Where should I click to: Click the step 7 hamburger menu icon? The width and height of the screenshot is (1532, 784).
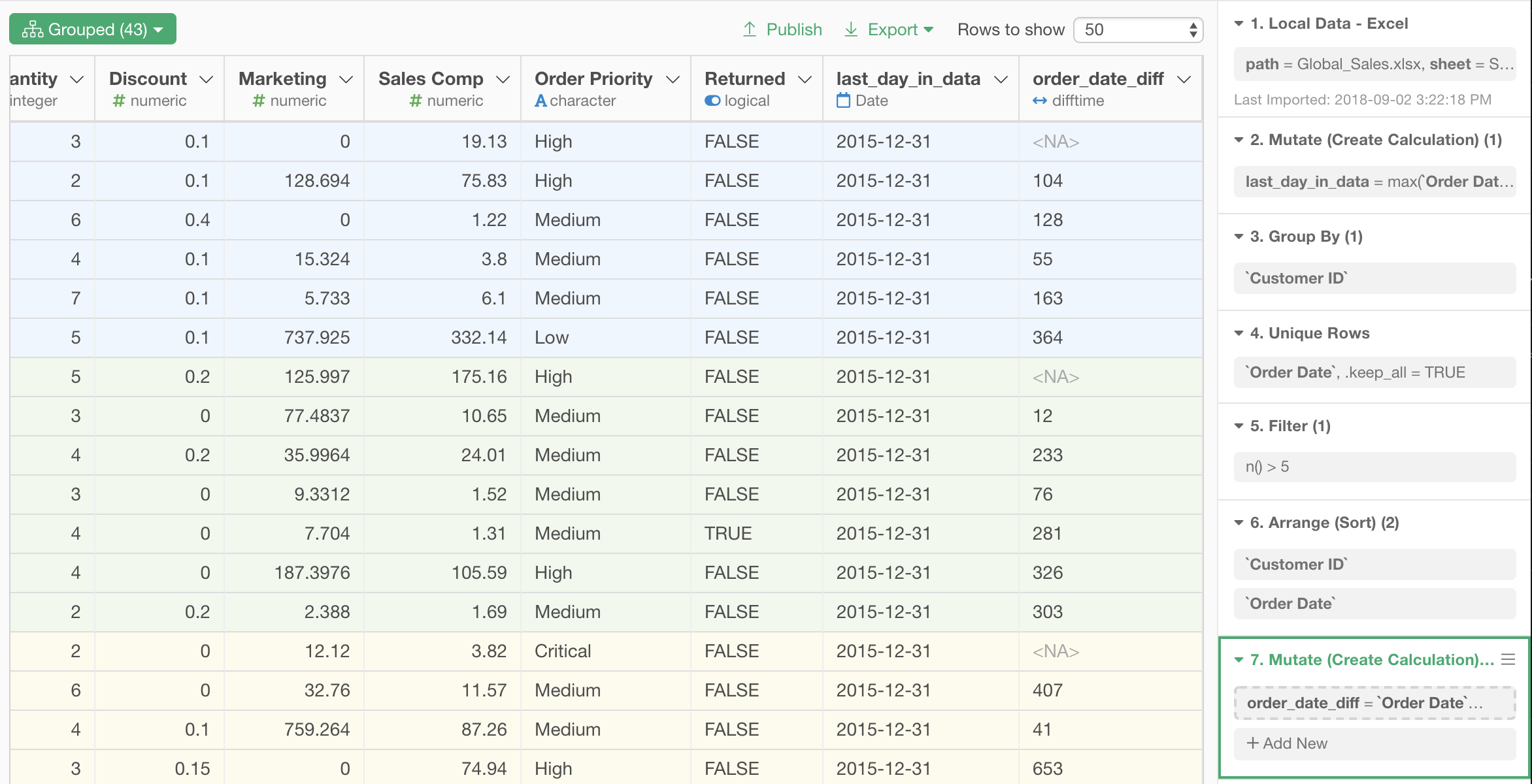click(1508, 660)
